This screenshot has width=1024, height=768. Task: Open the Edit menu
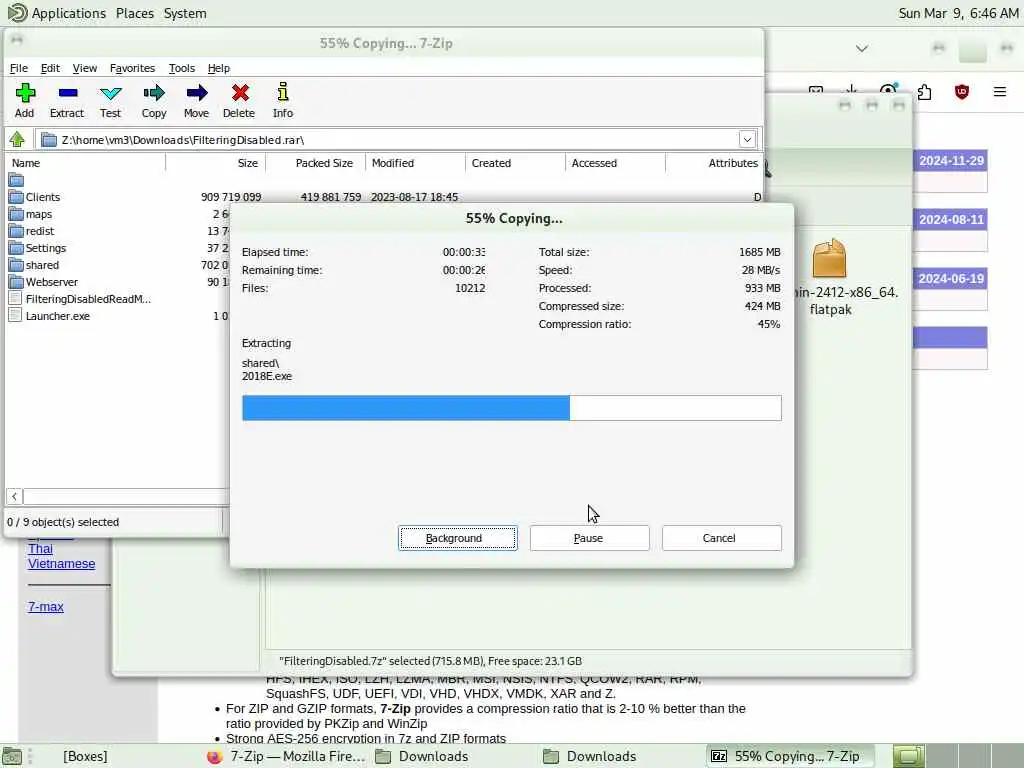pos(50,68)
